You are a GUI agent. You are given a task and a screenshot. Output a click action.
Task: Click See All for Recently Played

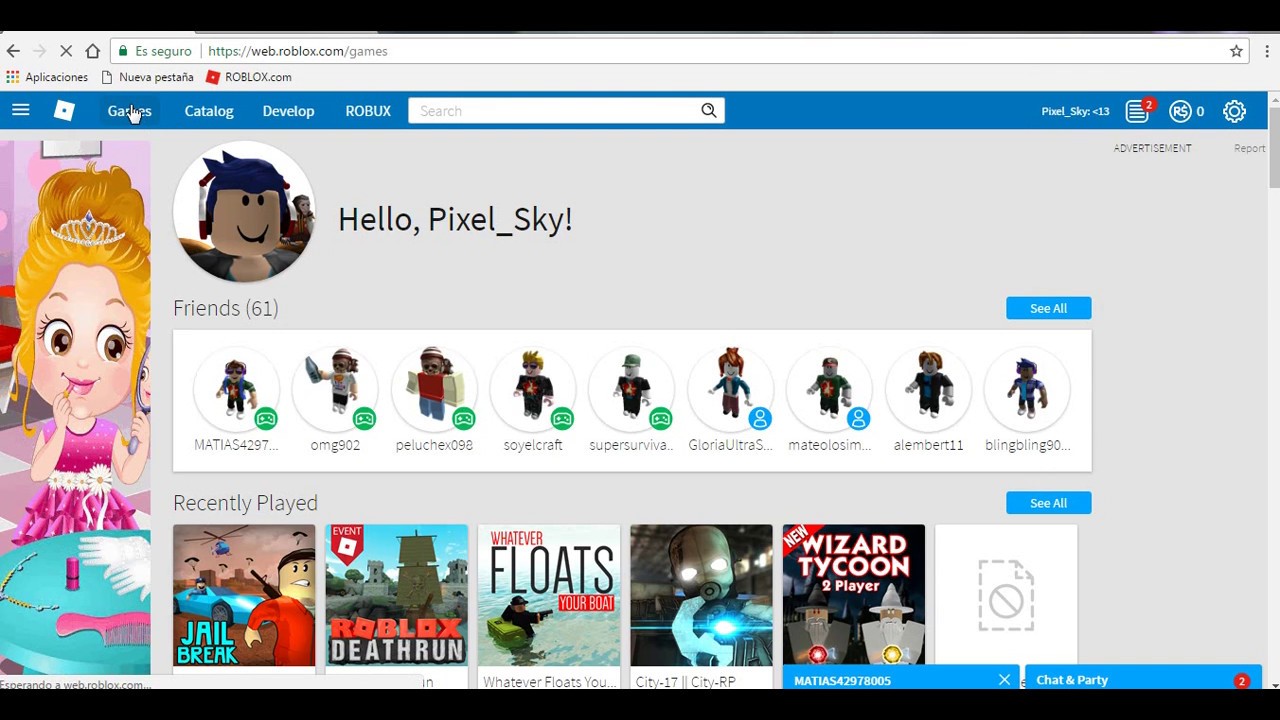click(x=1048, y=503)
